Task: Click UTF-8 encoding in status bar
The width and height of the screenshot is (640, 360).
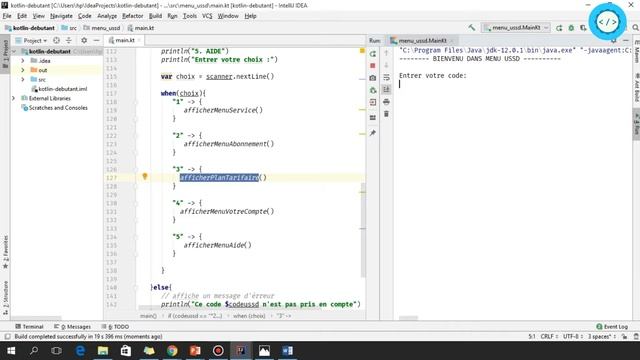Action: 572,336
